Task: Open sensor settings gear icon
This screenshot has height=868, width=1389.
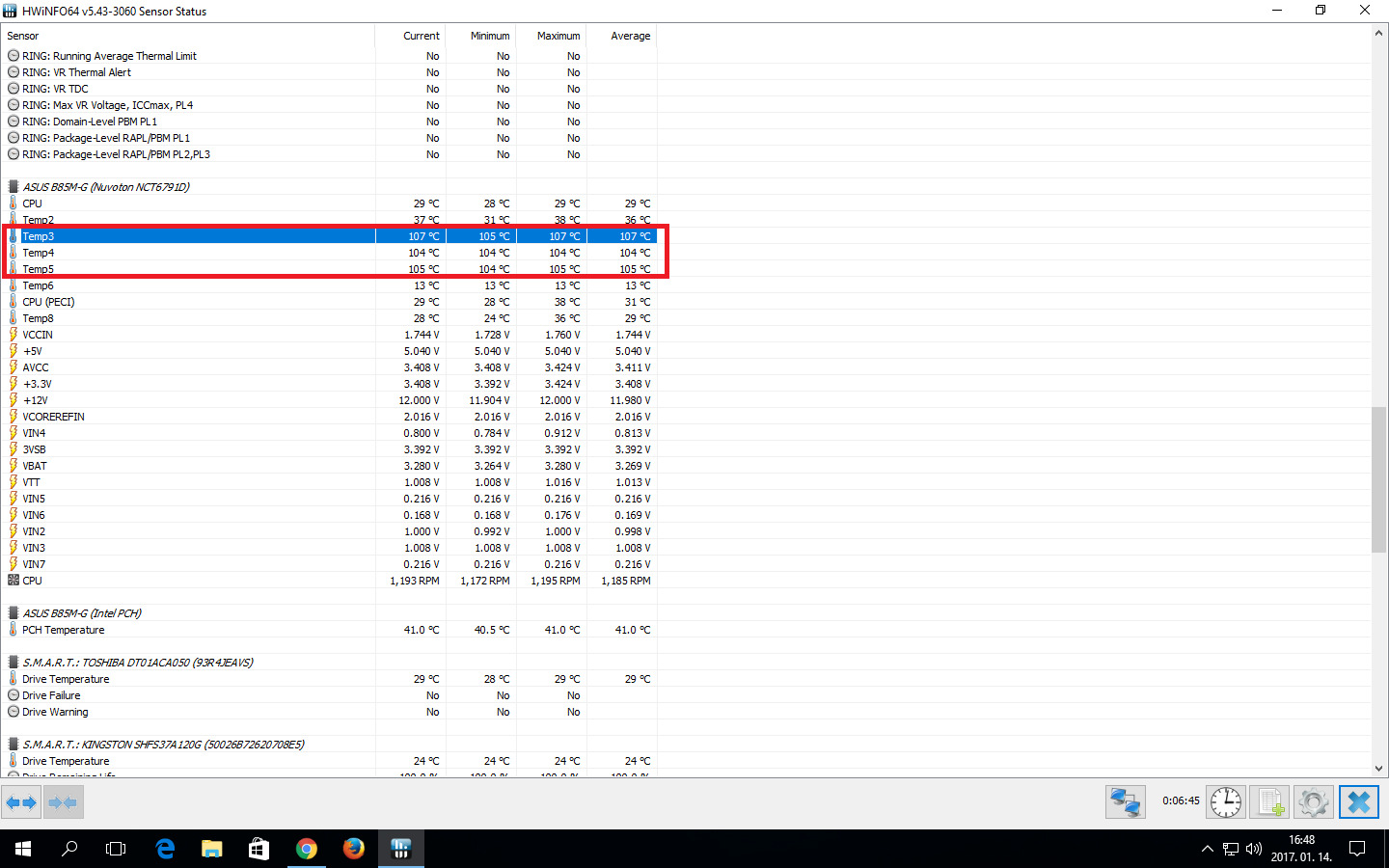Action: click(x=1313, y=801)
